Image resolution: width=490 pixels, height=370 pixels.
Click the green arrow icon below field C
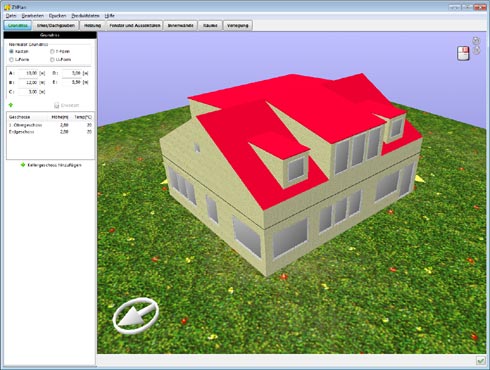coord(11,105)
